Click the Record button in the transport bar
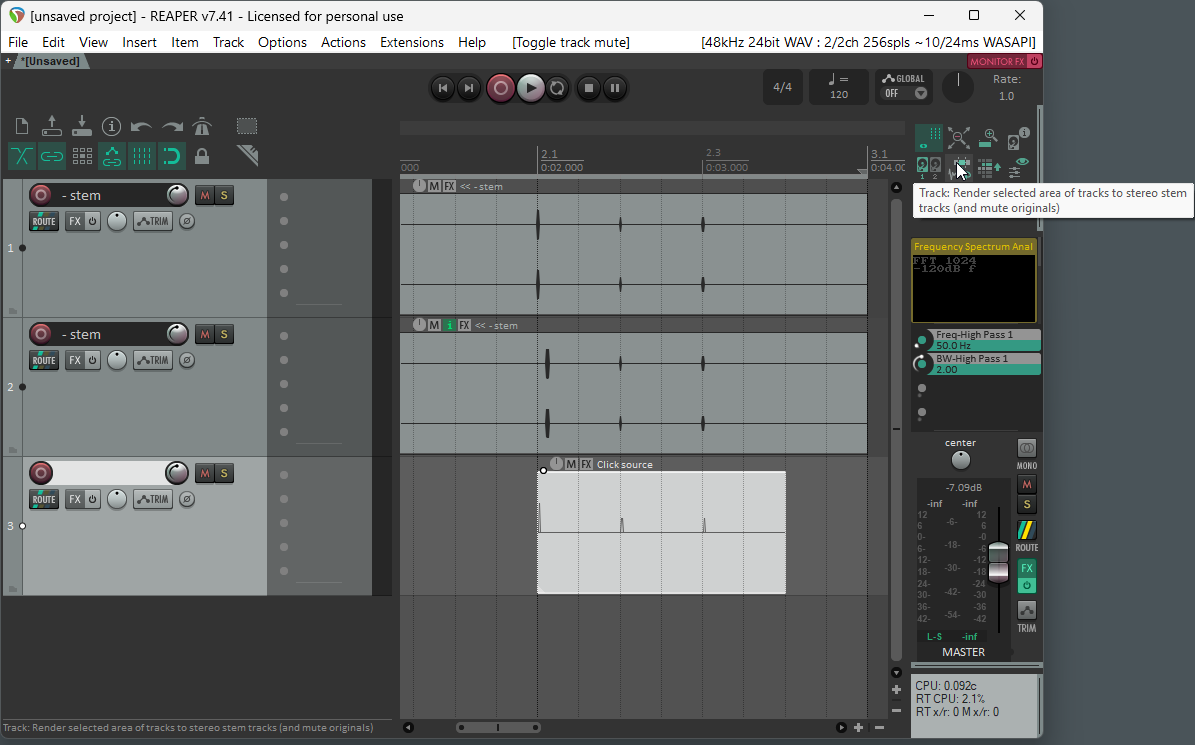The width and height of the screenshot is (1195, 745). tap(501, 88)
